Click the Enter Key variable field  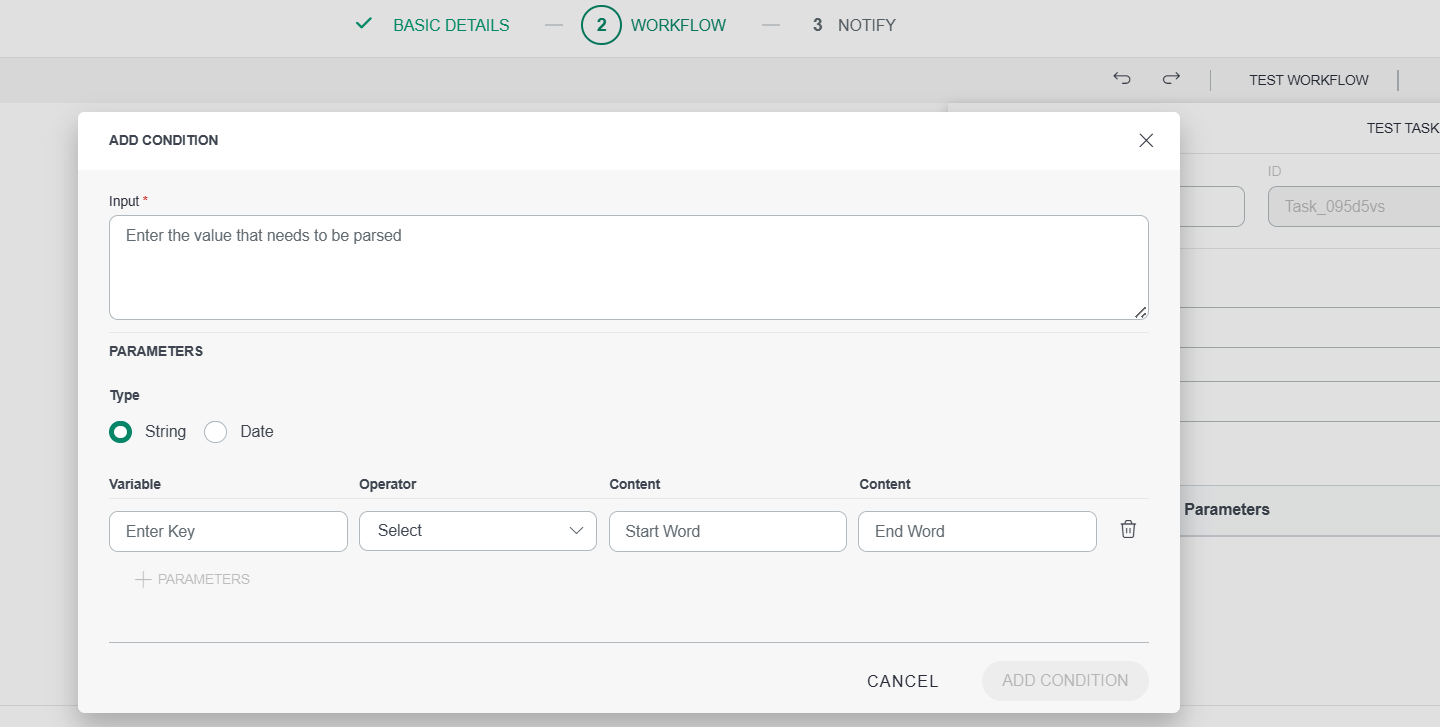point(228,531)
